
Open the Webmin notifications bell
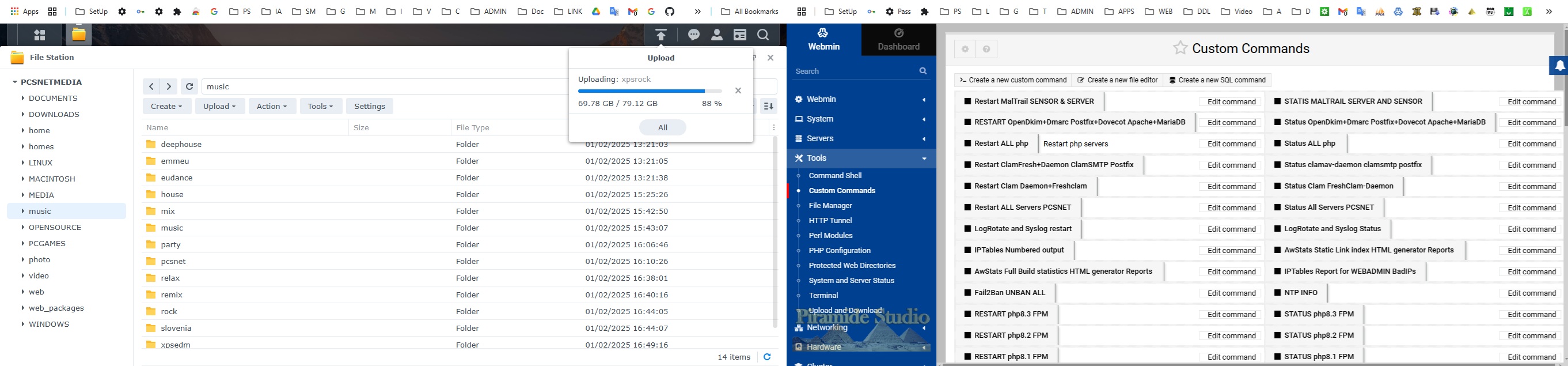point(1559,66)
